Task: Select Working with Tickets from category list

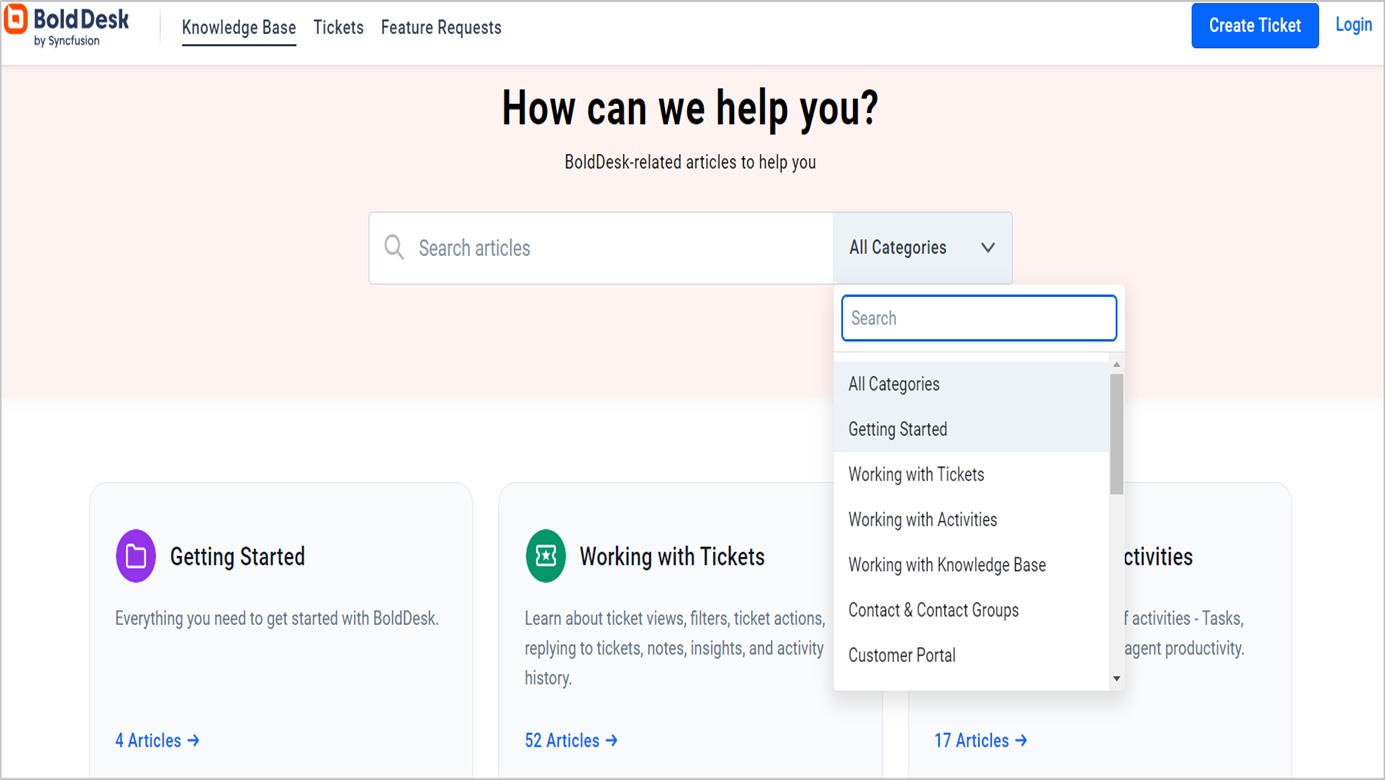Action: [972, 474]
